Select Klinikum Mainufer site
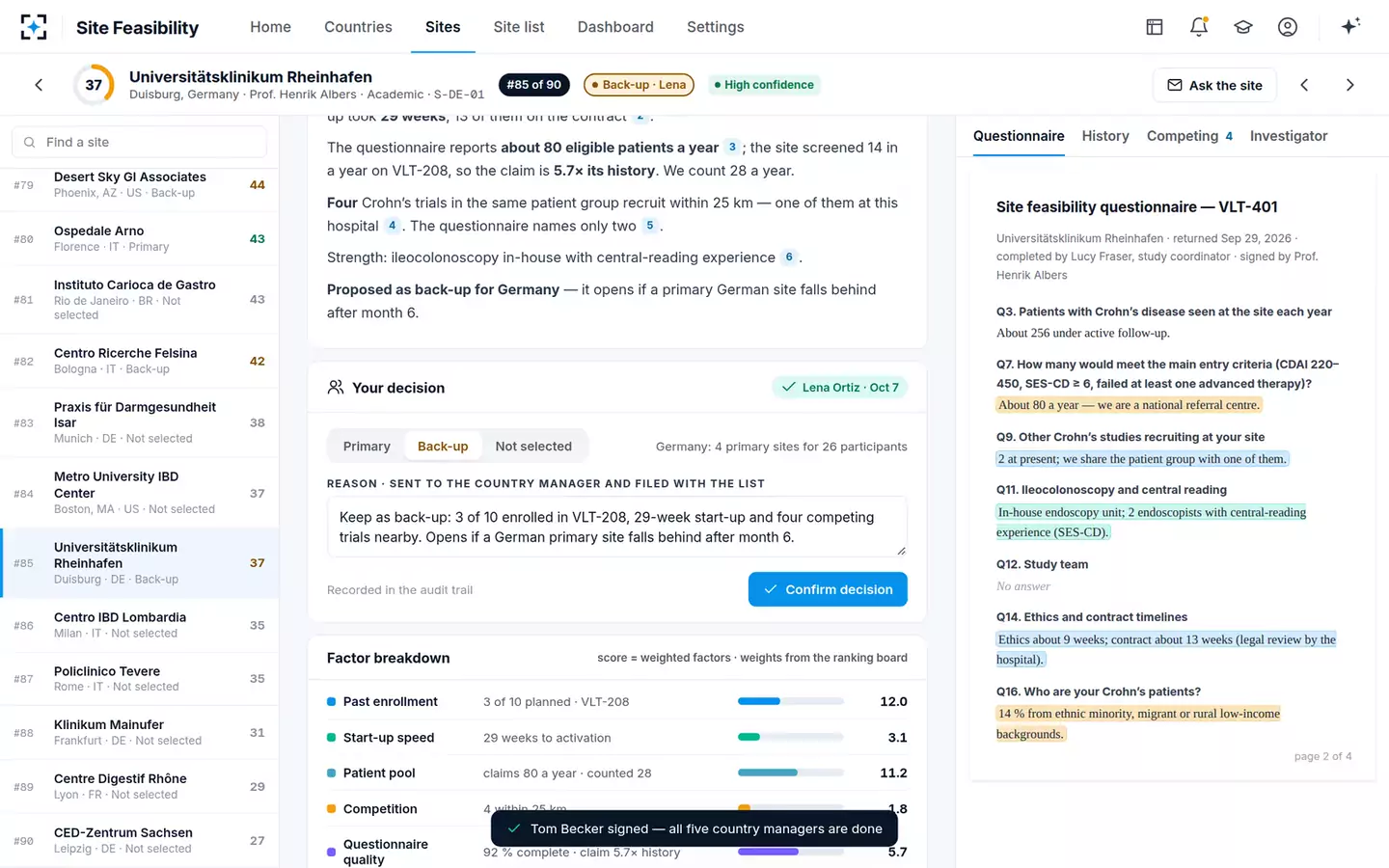Screen dimensions: 1389x868 [x=140, y=732]
